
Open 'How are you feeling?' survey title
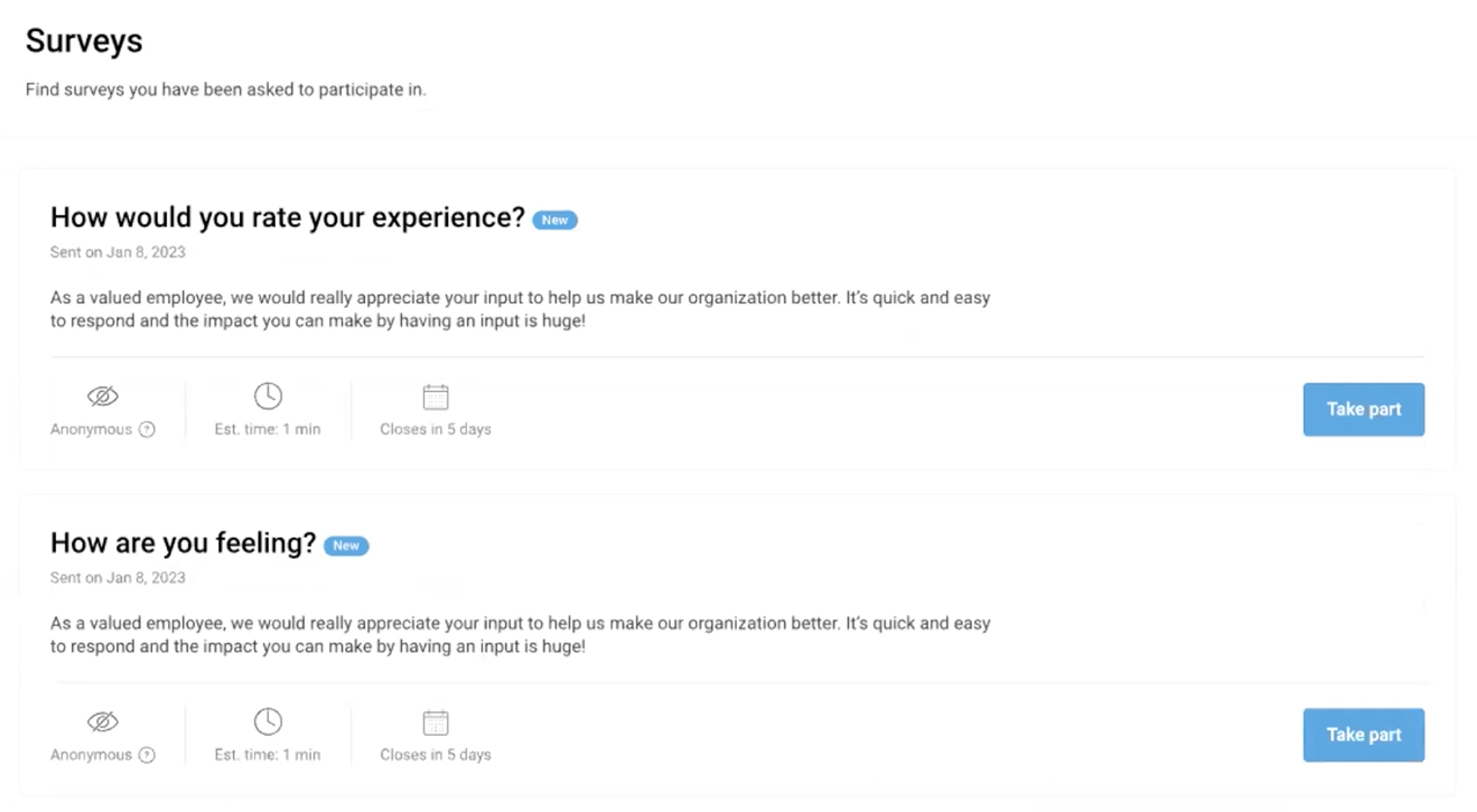[x=183, y=543]
